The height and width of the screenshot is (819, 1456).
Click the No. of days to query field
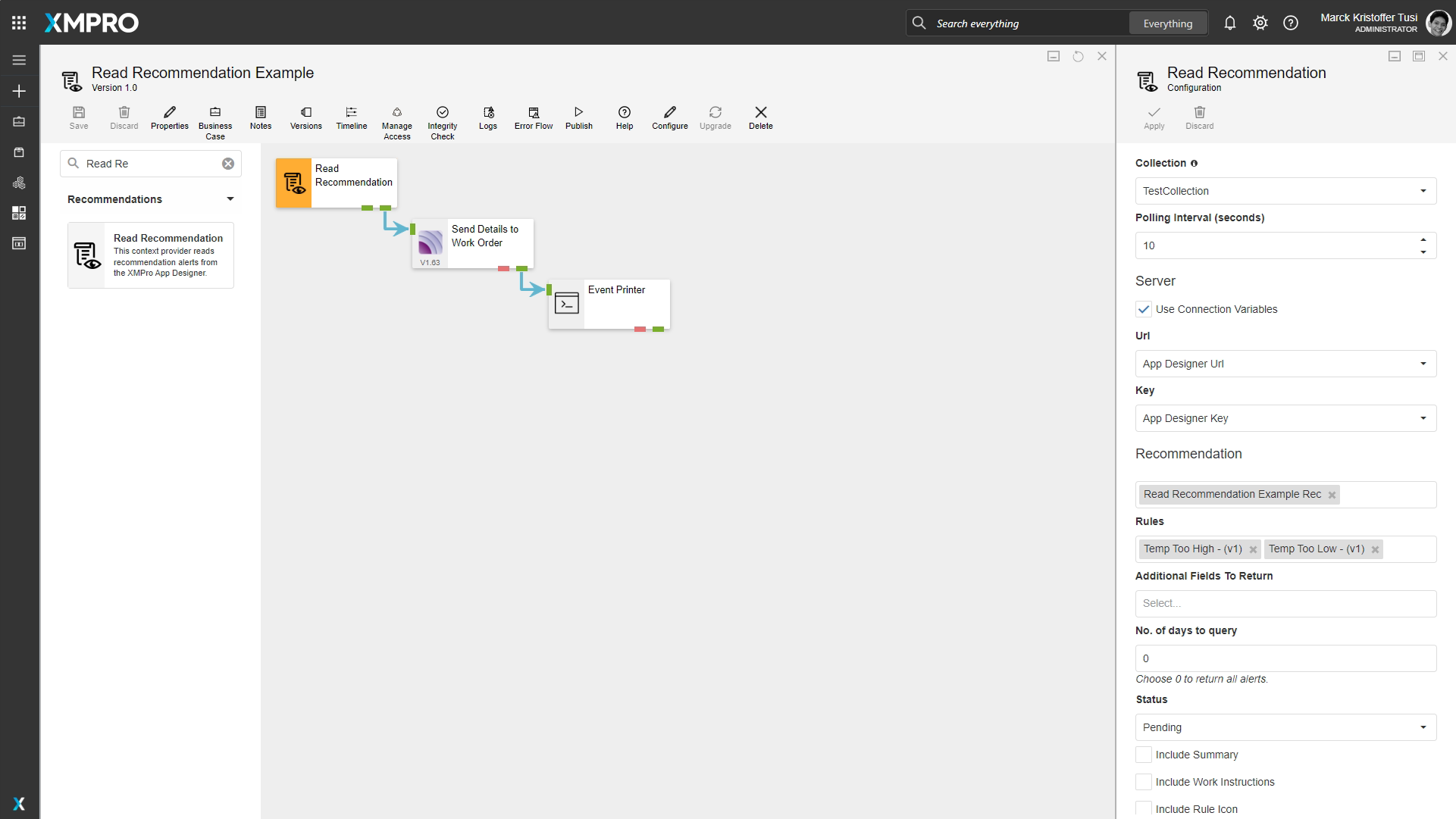click(1285, 658)
